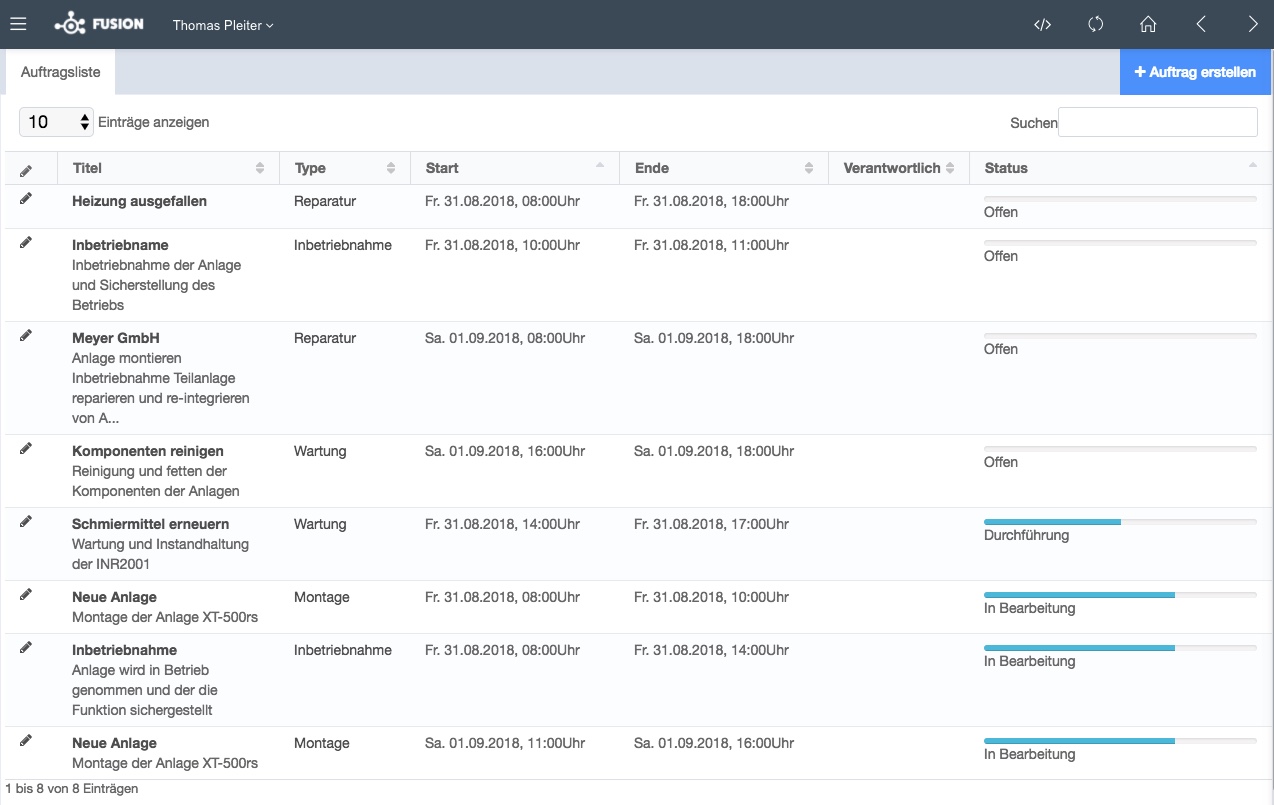Edit the Komponenten reinigen order
Viewport: 1274px width, 805px height.
click(x=26, y=449)
